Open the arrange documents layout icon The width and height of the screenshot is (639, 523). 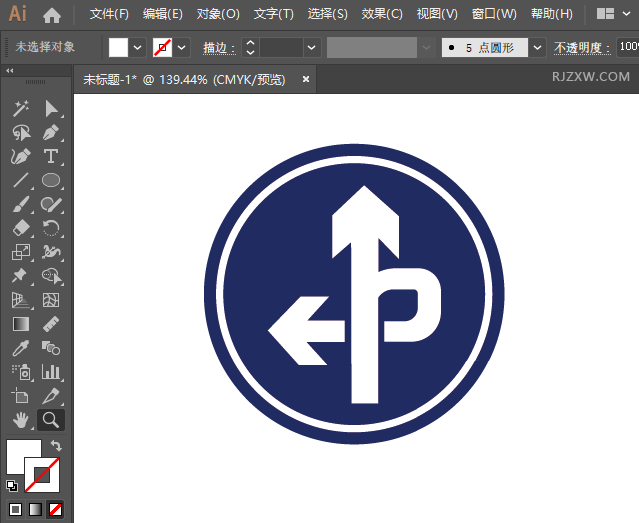pos(605,14)
